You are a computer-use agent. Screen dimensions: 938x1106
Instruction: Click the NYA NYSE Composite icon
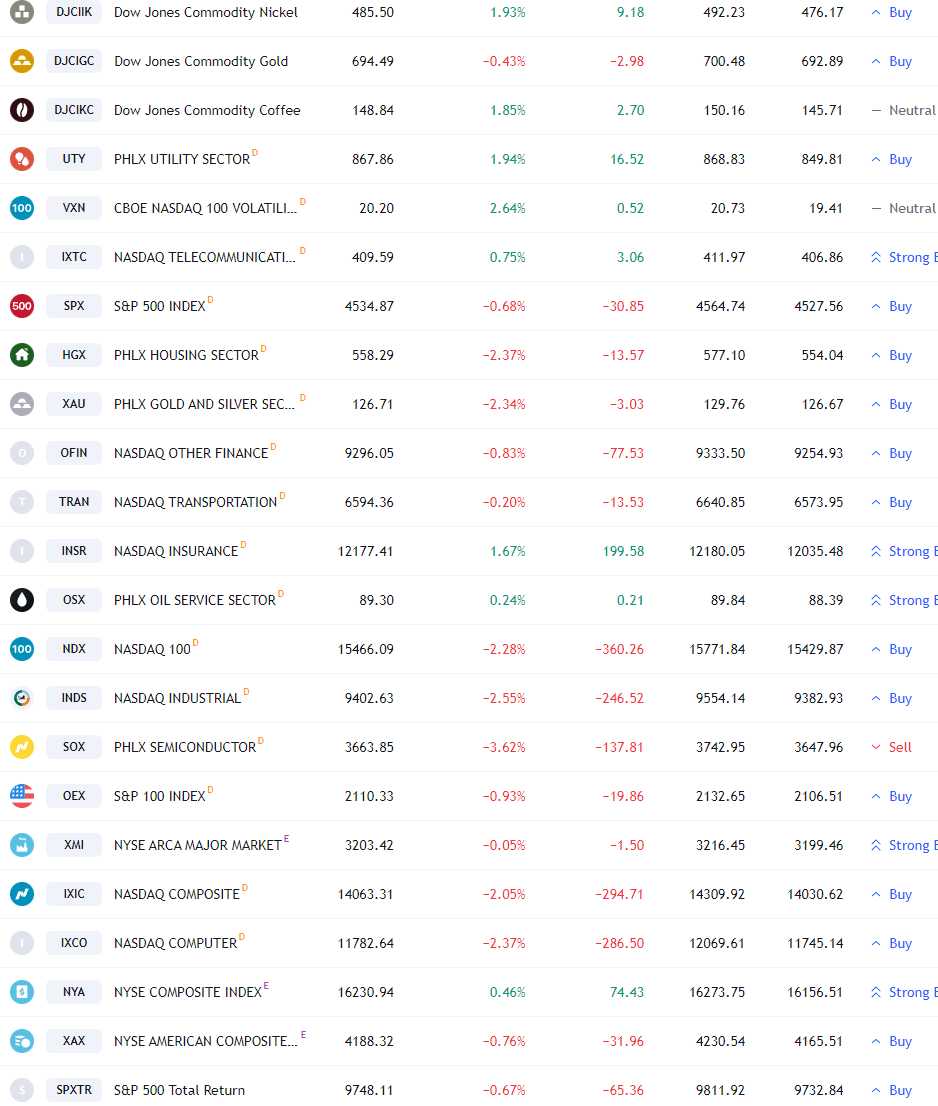(x=22, y=992)
